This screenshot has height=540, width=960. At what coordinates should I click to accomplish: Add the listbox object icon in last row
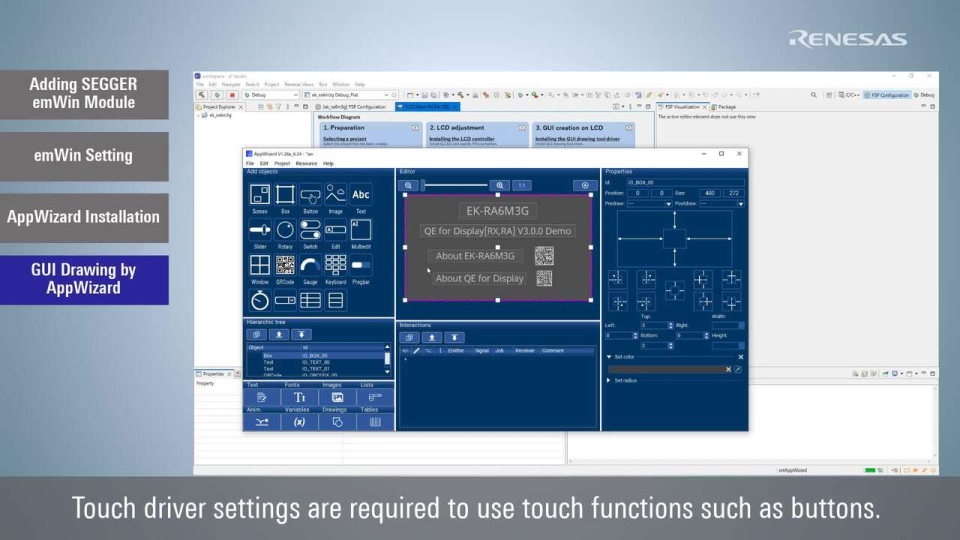pos(336,301)
